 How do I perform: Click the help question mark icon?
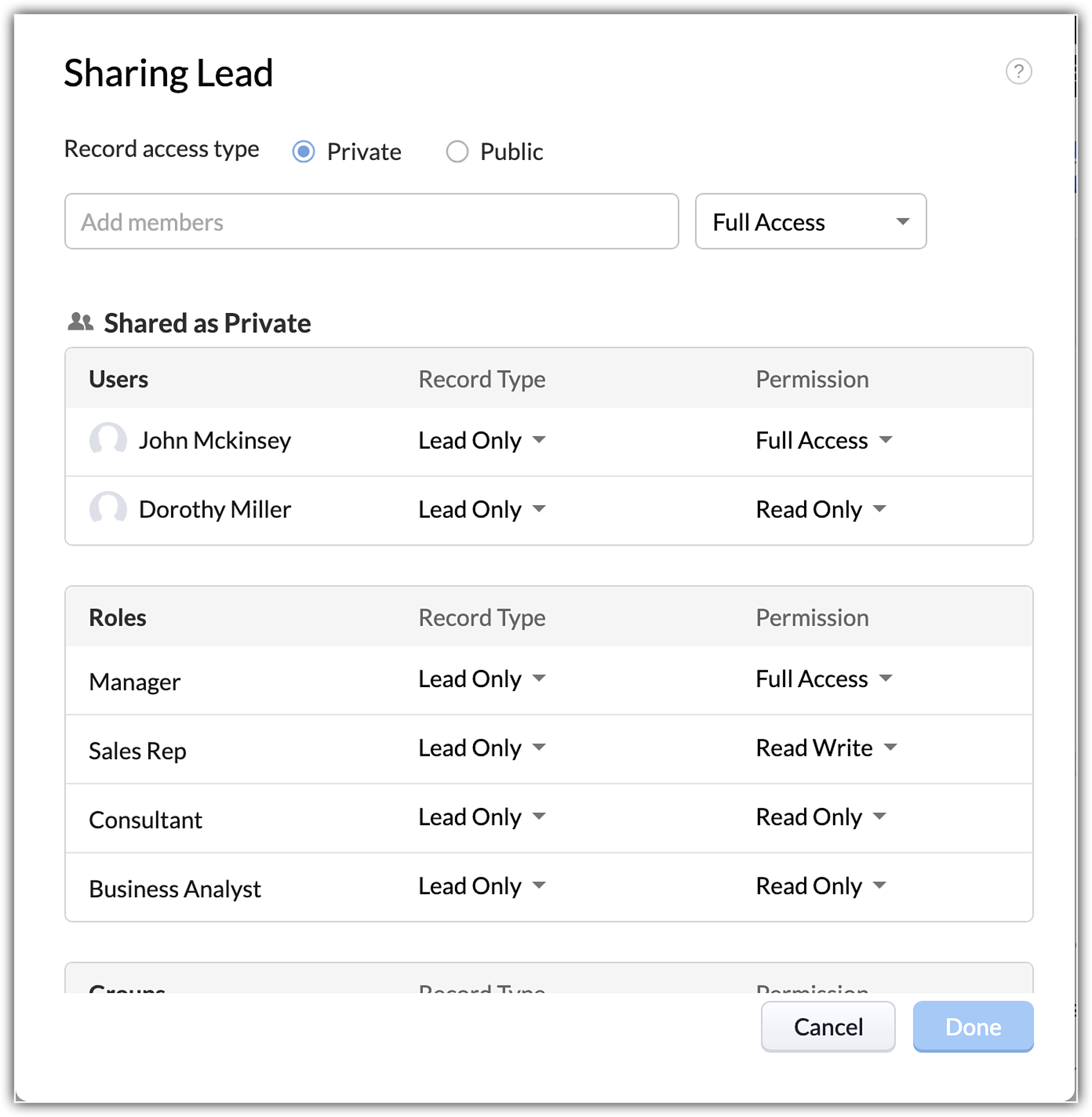1018,72
